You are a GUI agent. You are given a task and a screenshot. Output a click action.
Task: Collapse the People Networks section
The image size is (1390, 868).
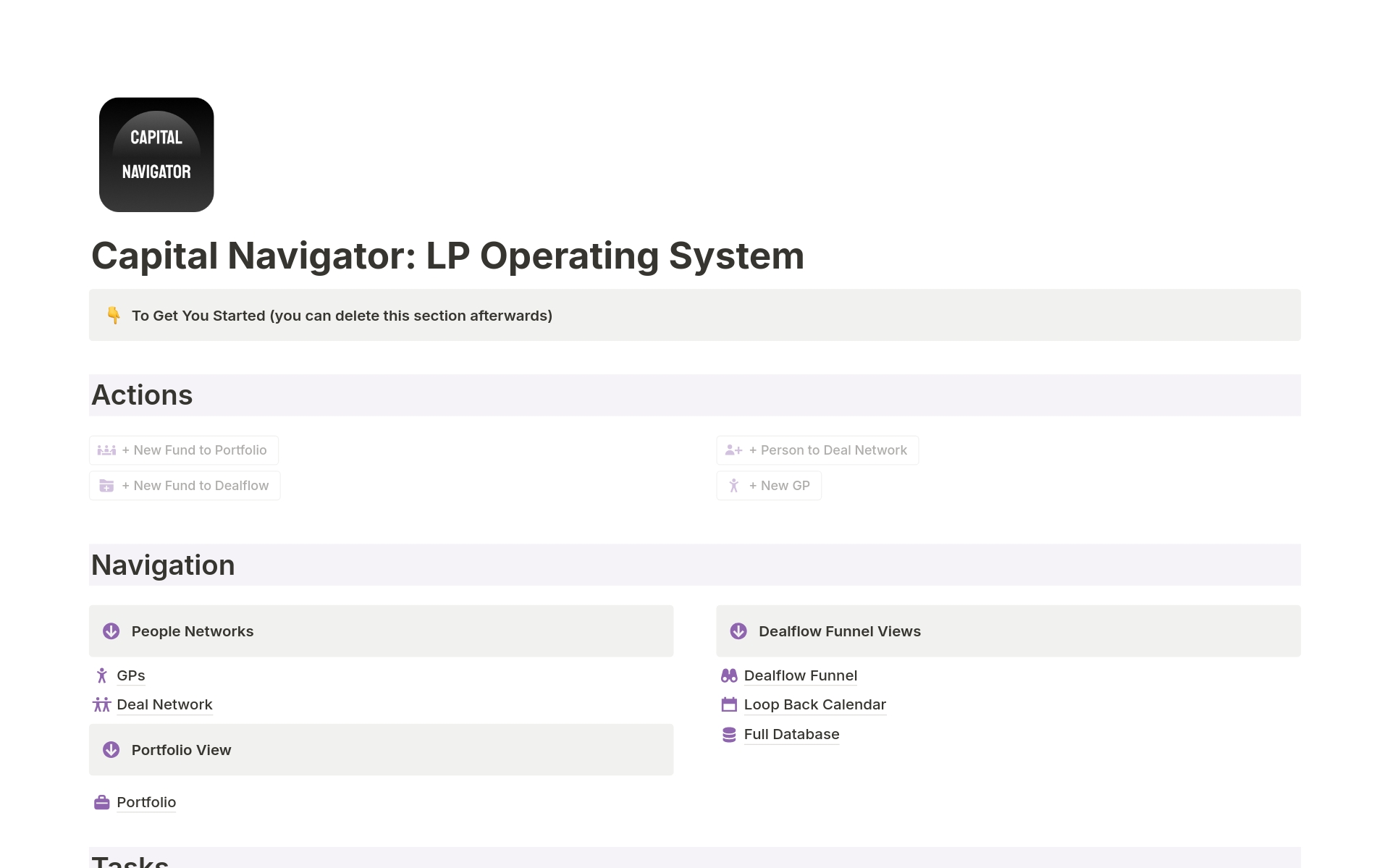pos(111,631)
